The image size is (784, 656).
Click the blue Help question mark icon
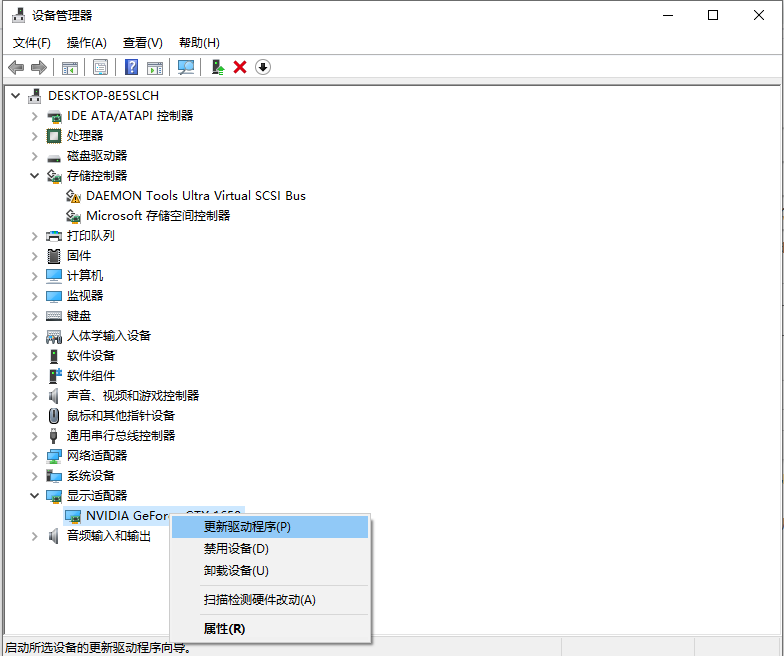[131, 67]
